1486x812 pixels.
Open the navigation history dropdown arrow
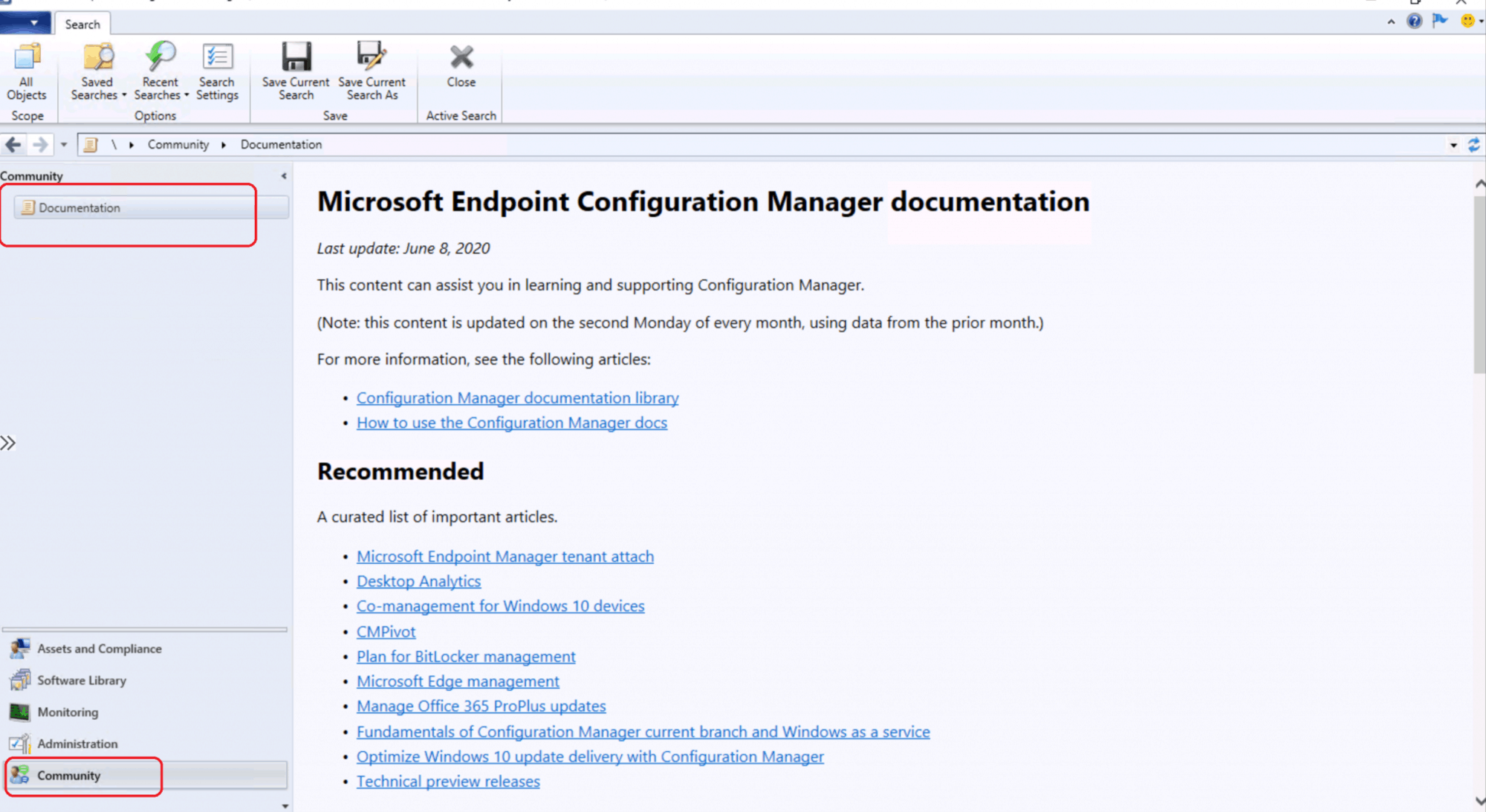point(64,145)
